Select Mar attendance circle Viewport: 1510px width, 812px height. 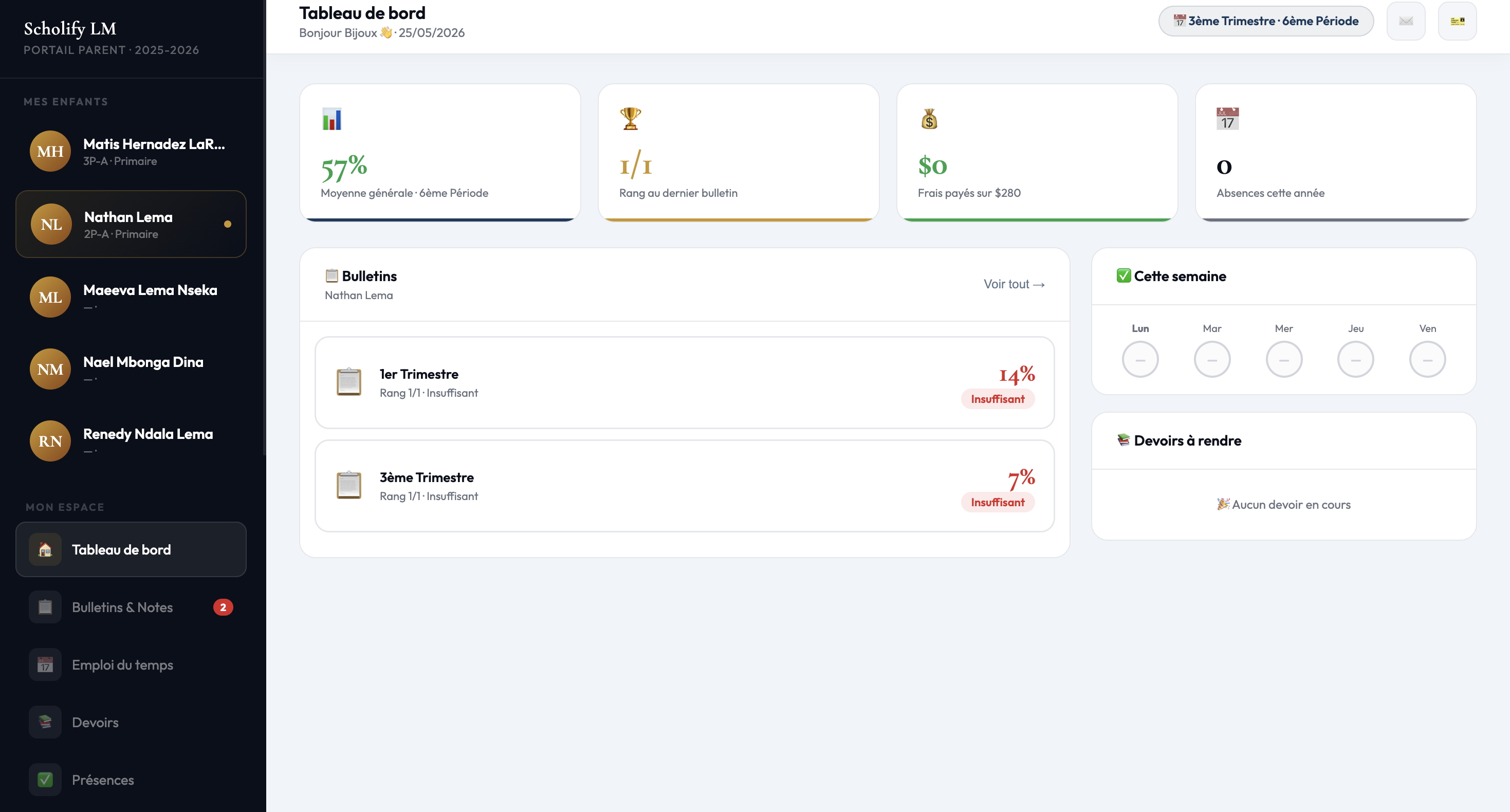1211,359
